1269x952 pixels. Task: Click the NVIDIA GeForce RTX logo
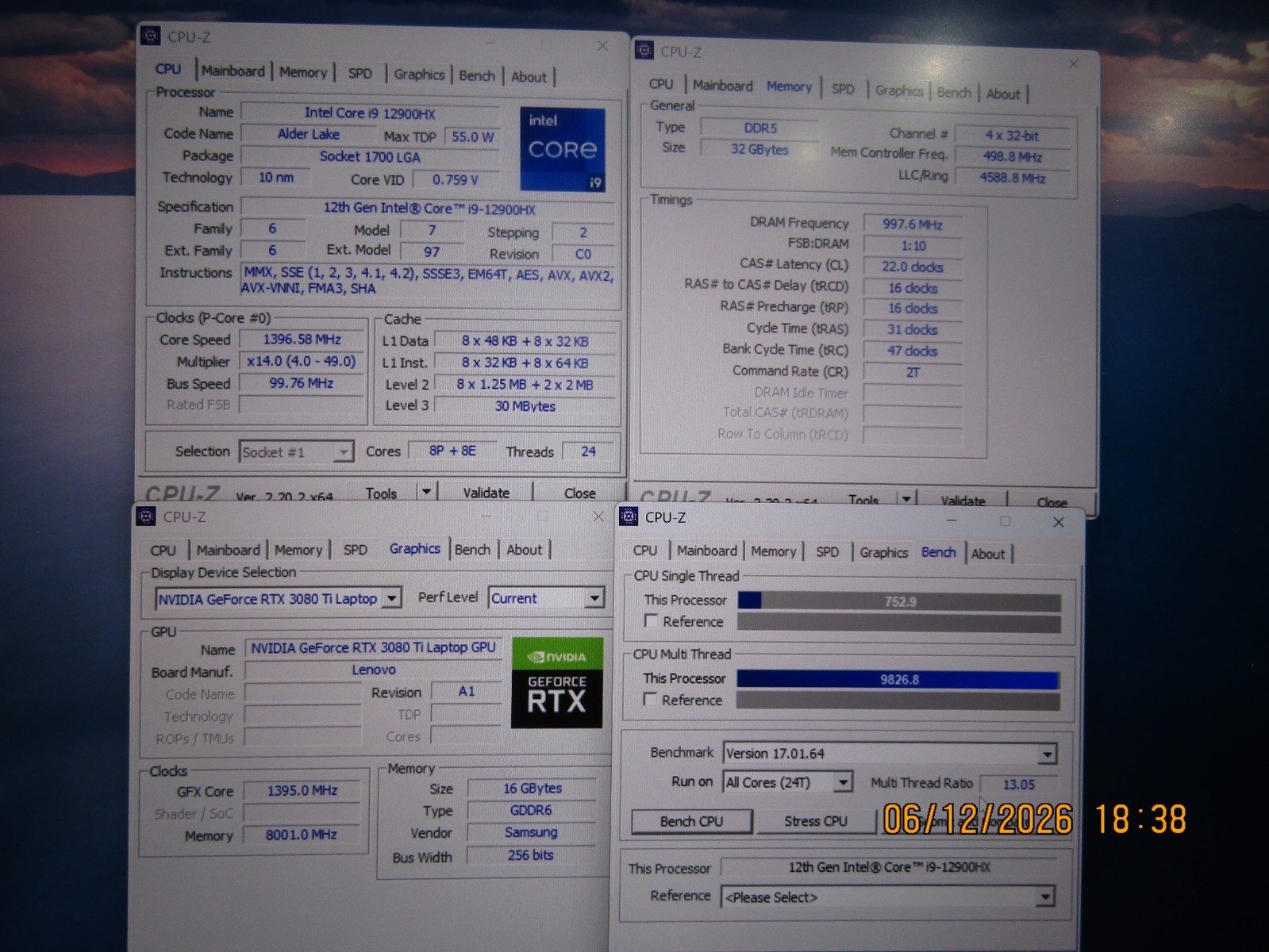point(557,683)
